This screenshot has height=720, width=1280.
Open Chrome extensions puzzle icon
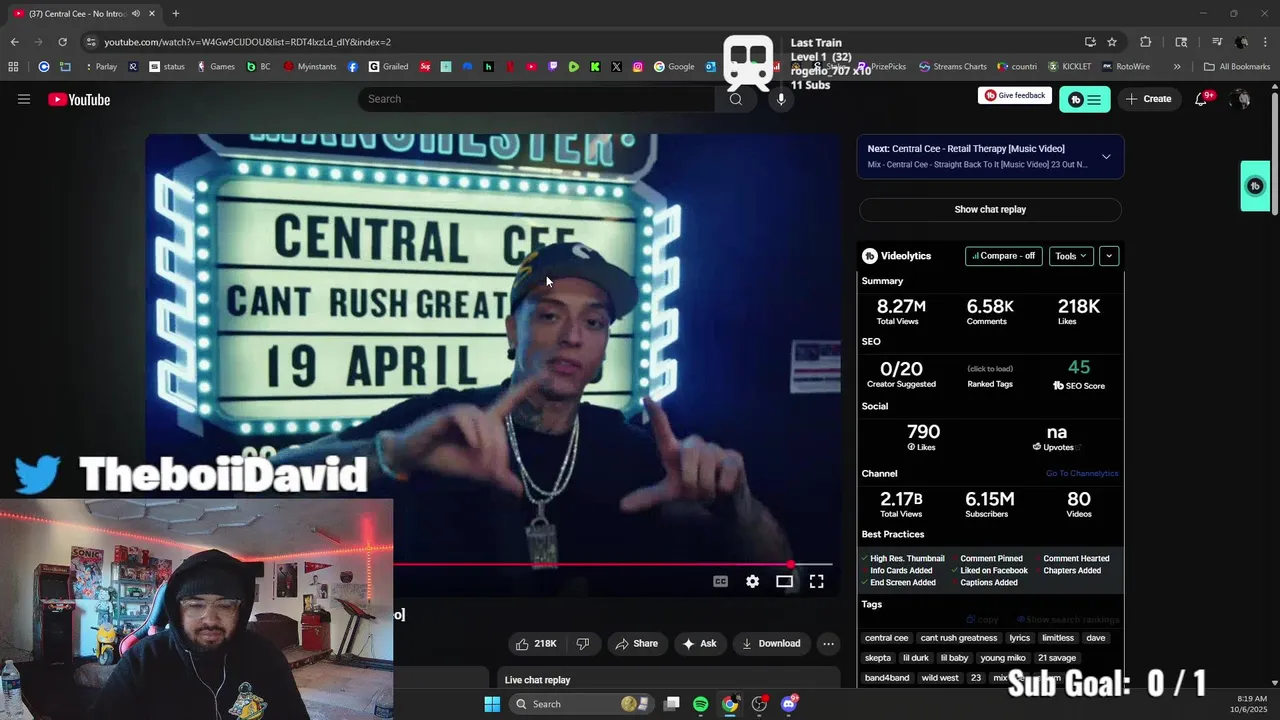point(1146,42)
